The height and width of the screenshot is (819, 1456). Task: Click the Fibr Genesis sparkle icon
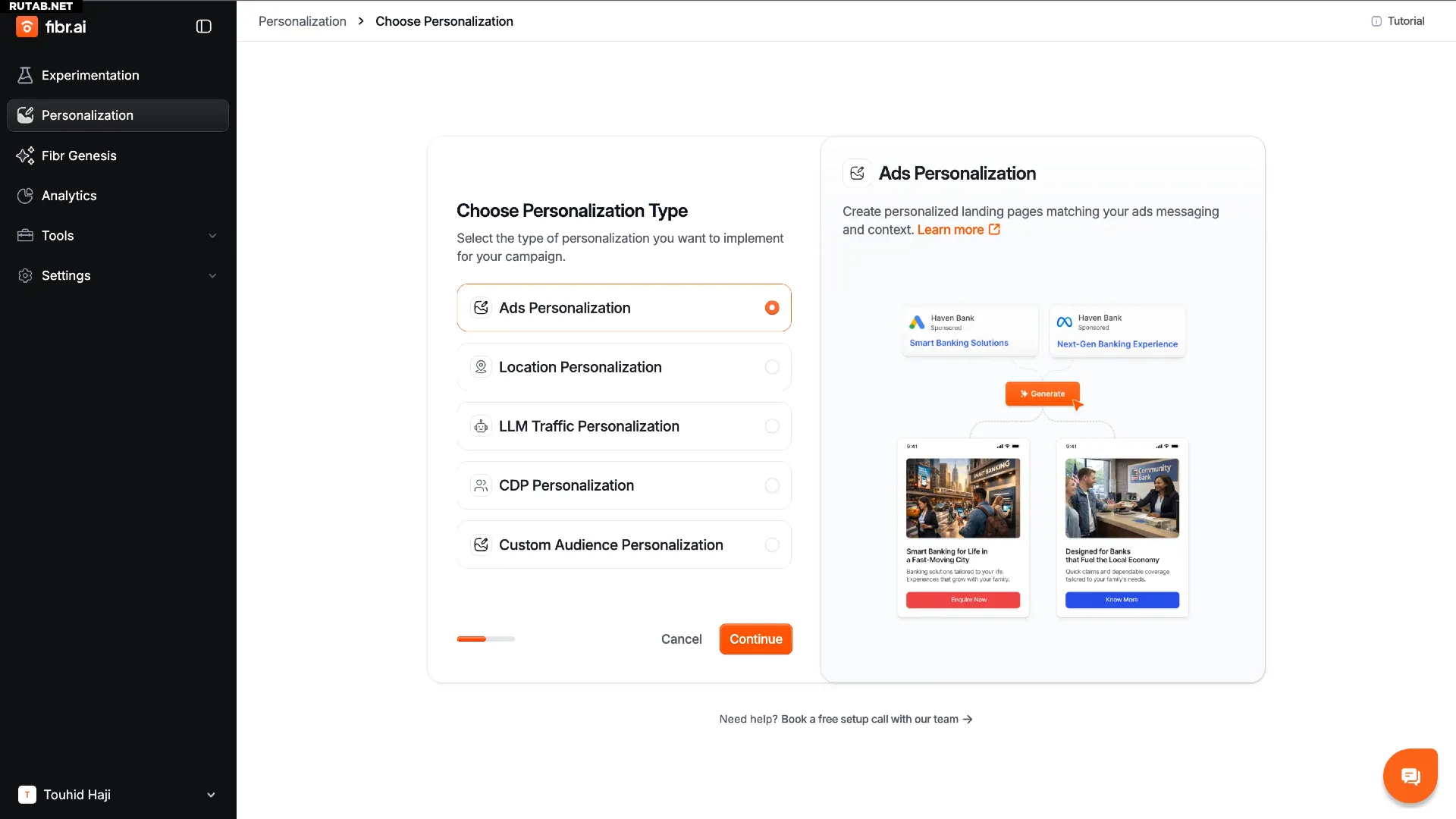25,155
